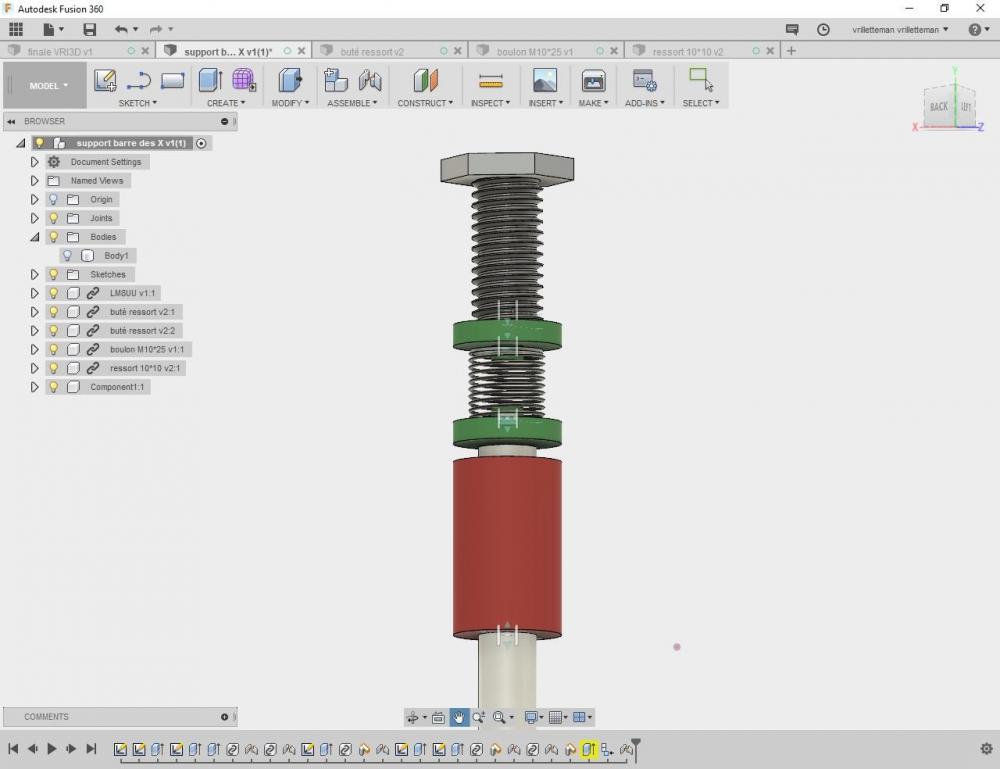This screenshot has height=769, width=1000.
Task: Open the MODEL workspace dropdown
Action: point(48,85)
